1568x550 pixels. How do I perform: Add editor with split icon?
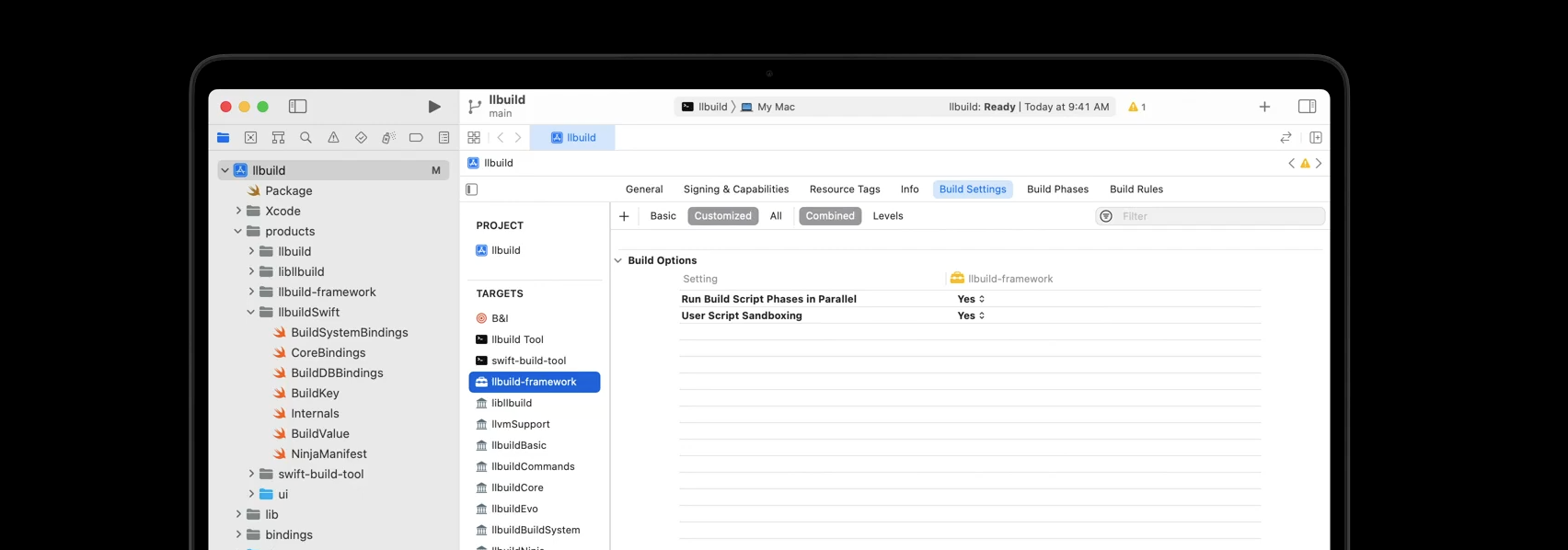pos(1316,138)
